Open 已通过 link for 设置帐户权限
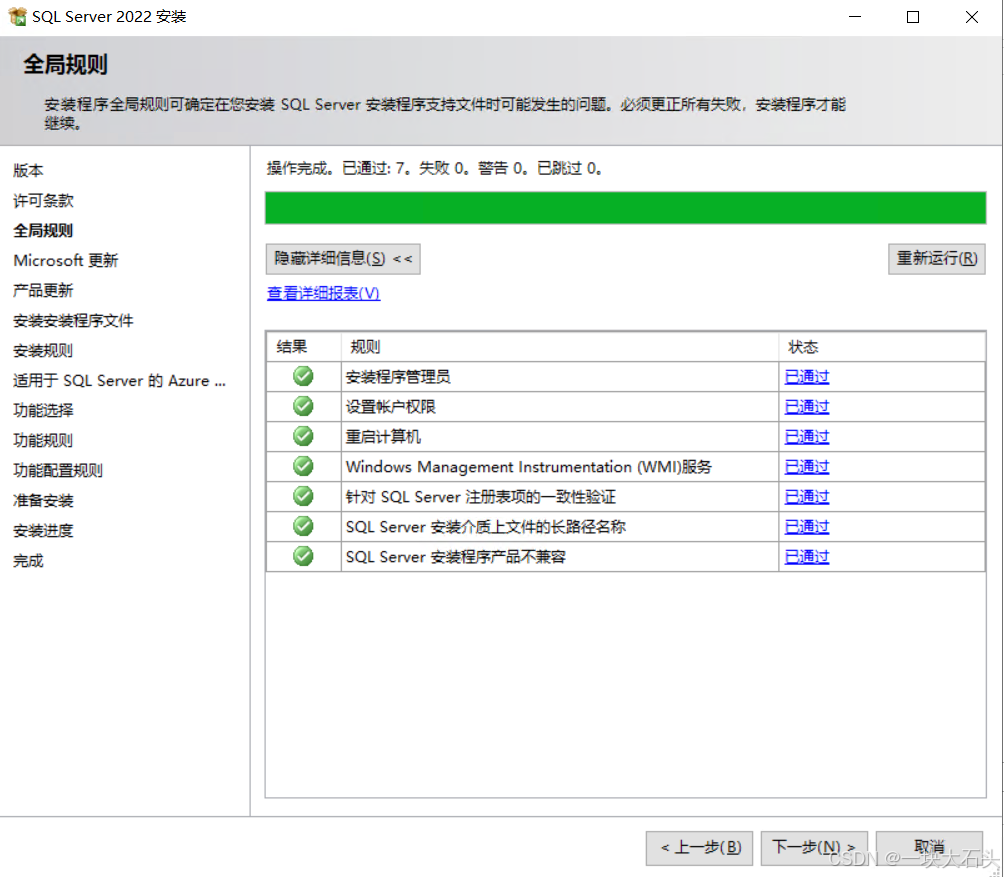Screen dimensions: 1004x877 (807, 407)
